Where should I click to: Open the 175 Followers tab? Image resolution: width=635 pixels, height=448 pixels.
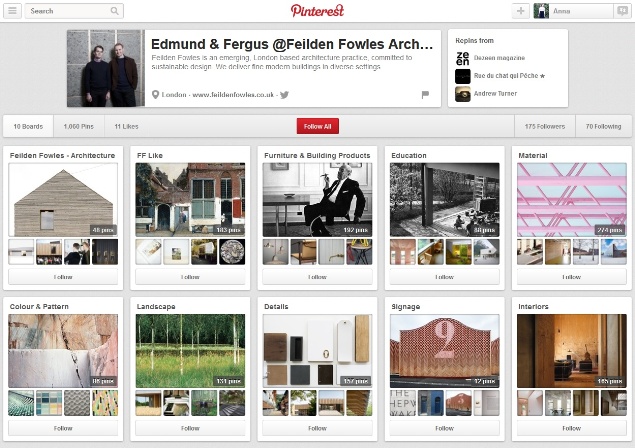click(545, 126)
